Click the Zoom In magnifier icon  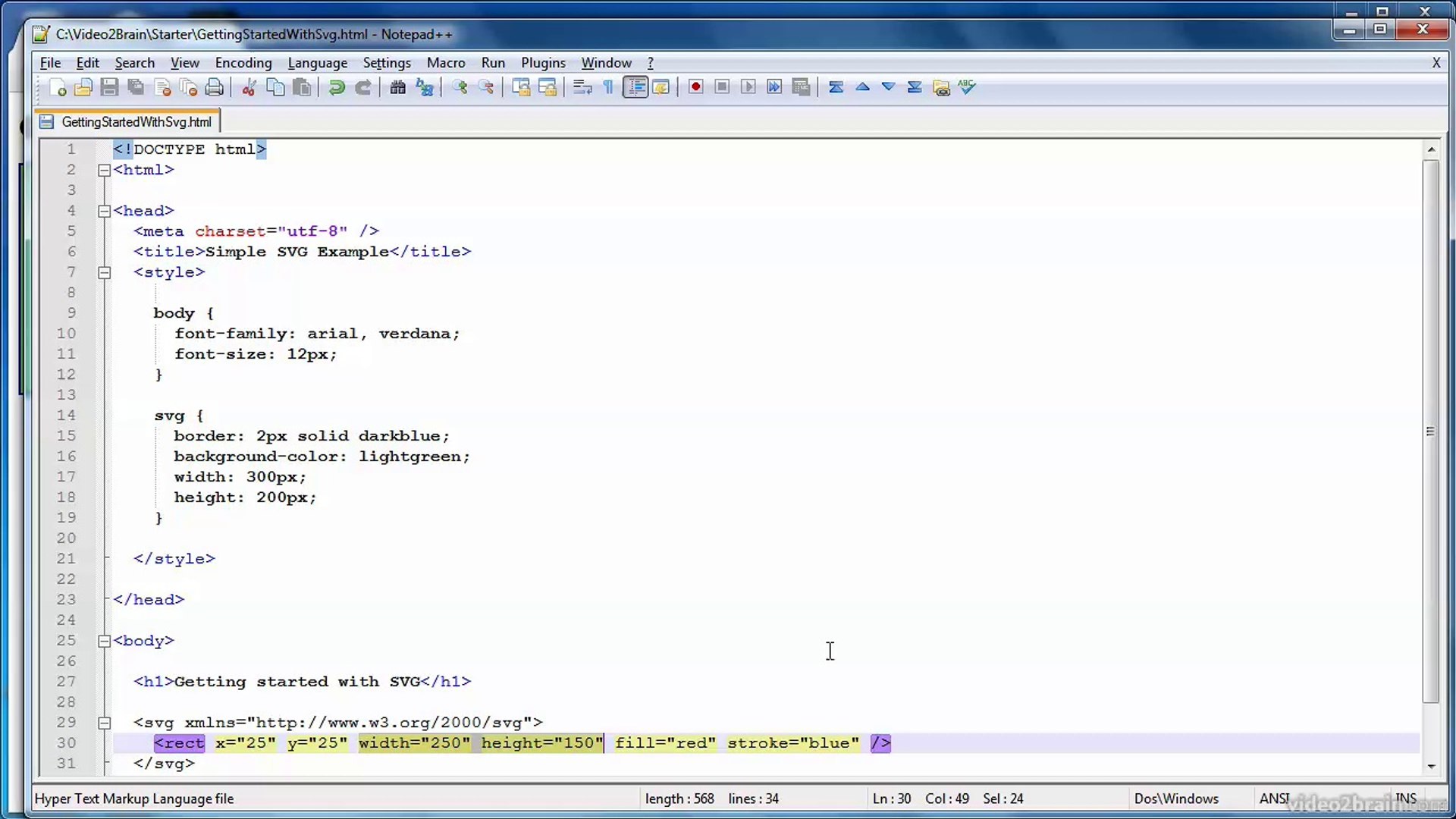[x=460, y=87]
